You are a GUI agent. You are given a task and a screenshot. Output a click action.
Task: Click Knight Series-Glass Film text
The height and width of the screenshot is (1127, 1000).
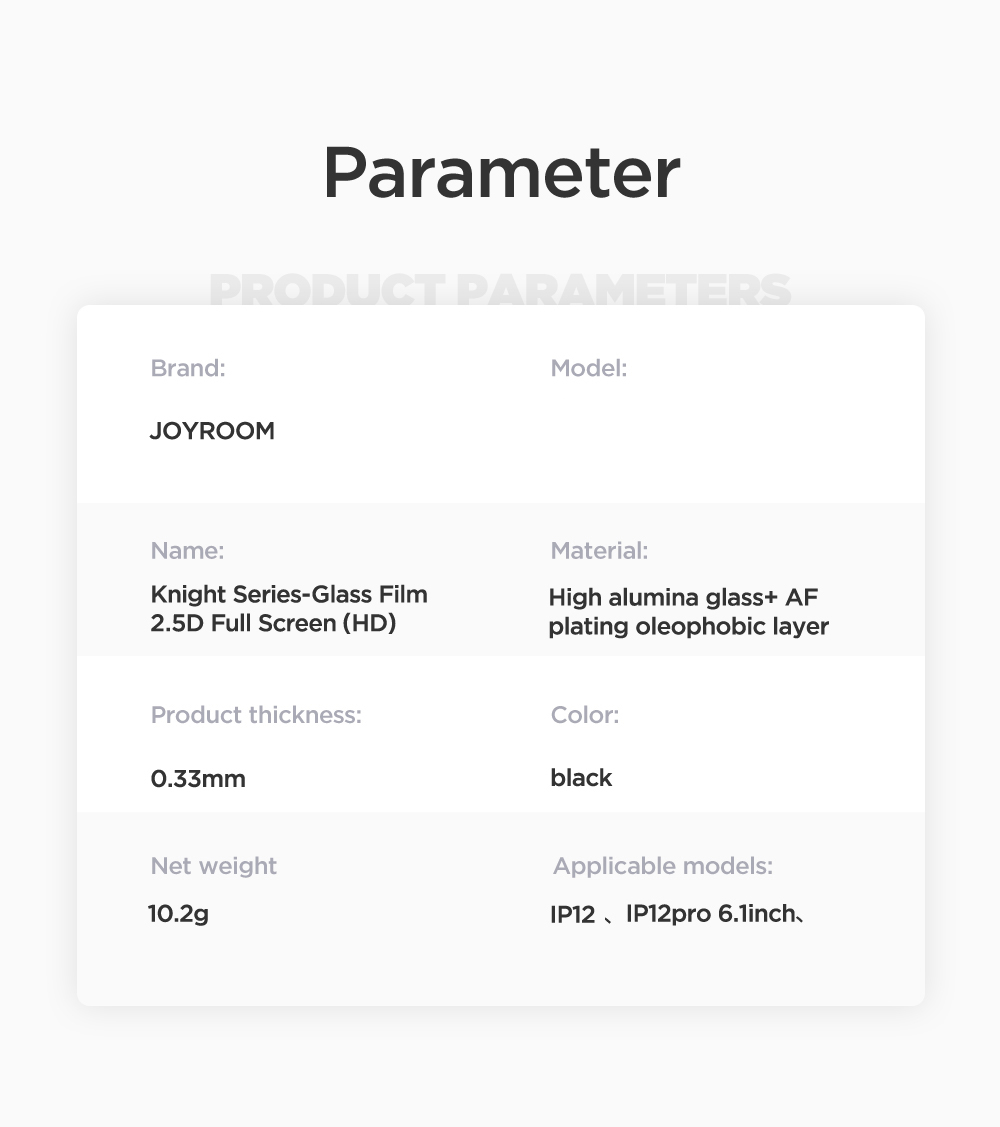coord(289,594)
